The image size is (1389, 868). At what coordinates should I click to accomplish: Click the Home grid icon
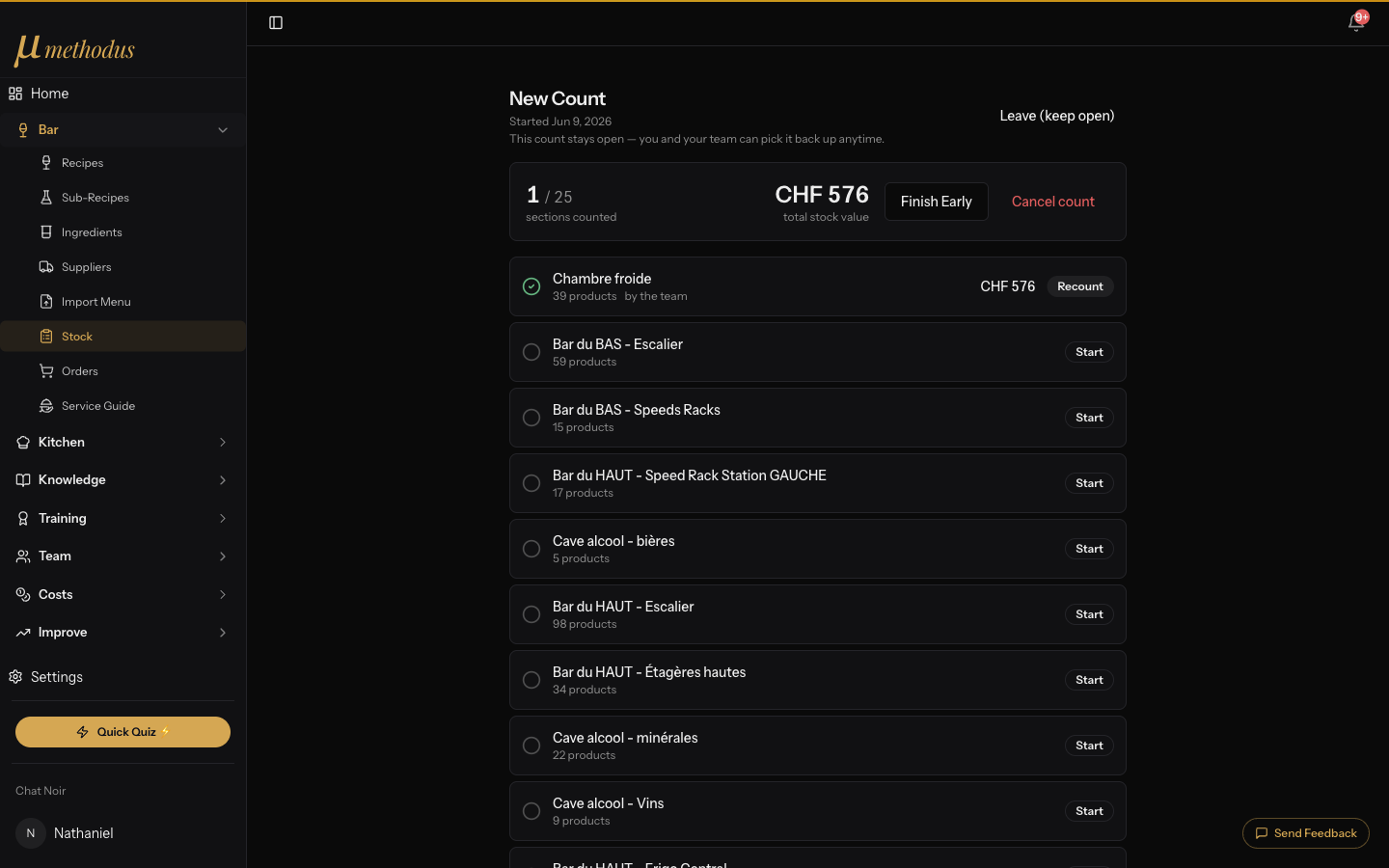[15, 94]
